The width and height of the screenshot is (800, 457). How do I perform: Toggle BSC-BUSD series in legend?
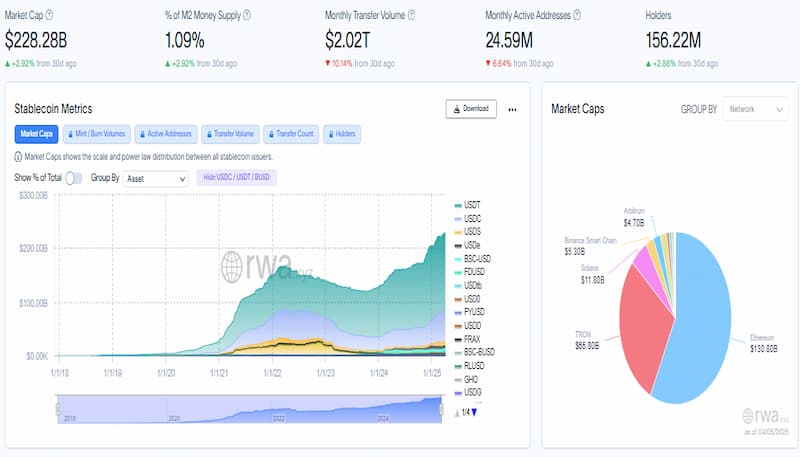(474, 352)
